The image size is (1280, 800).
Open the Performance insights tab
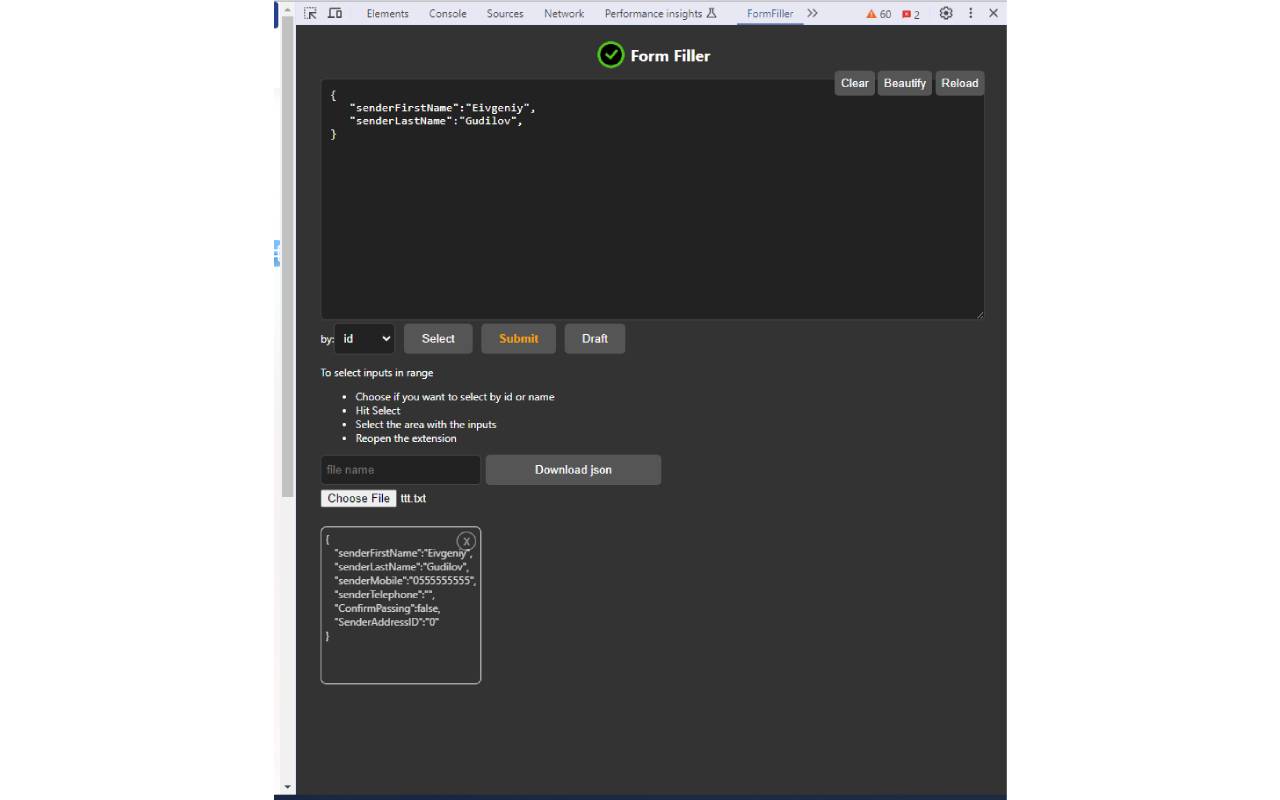(661, 13)
